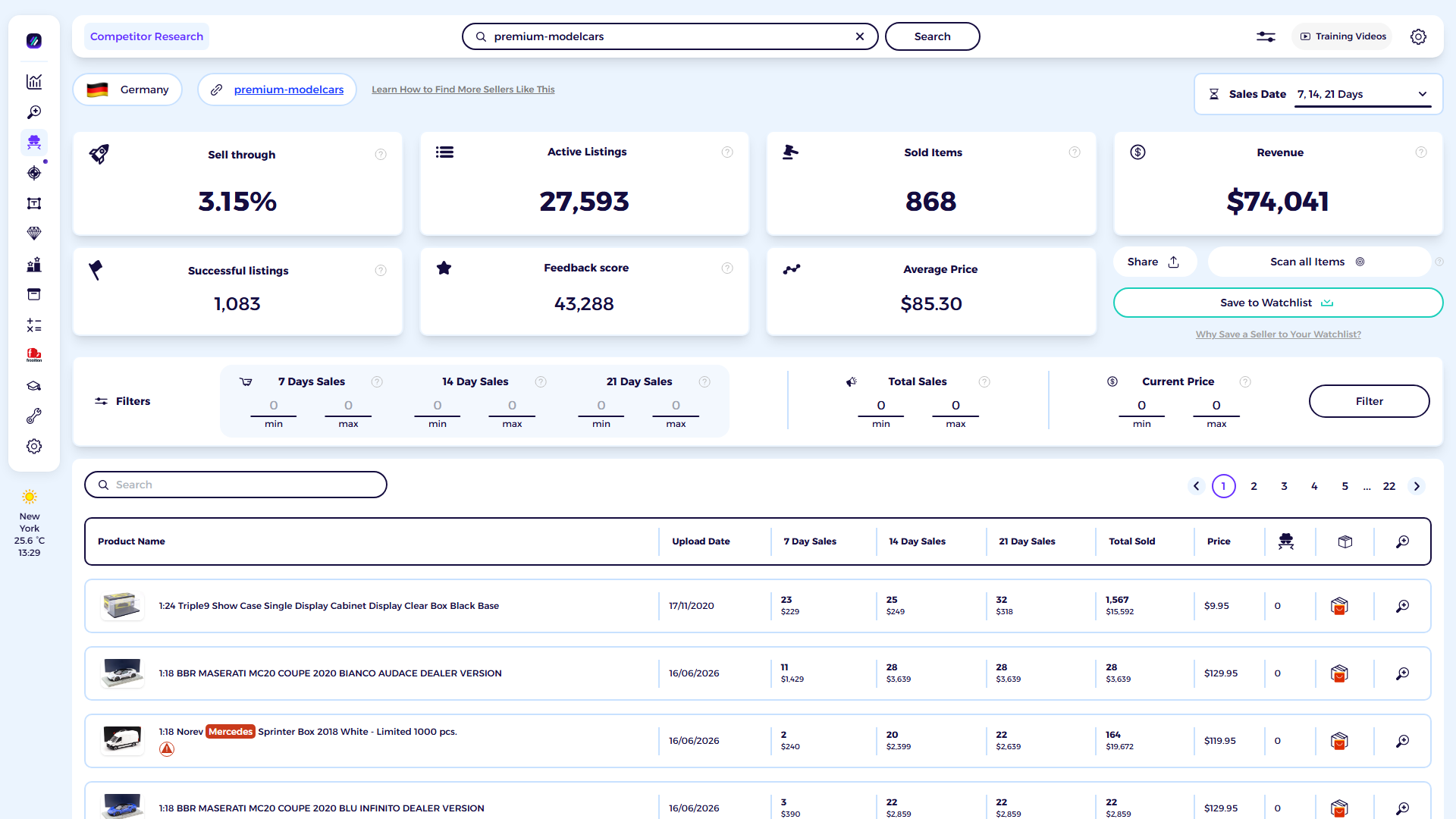
Task: Open the product research magnifier sidebar icon
Action: tap(34, 112)
